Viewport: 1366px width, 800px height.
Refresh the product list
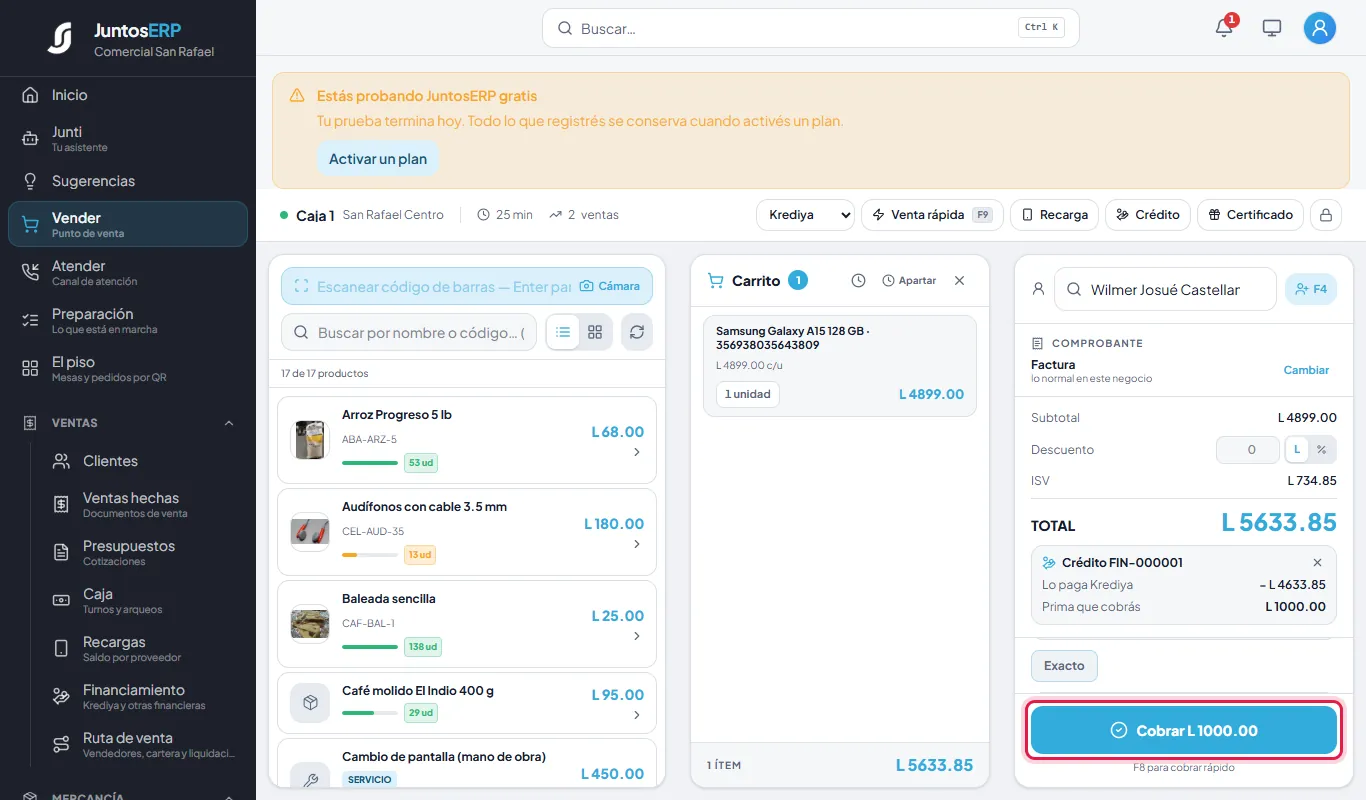pos(637,332)
